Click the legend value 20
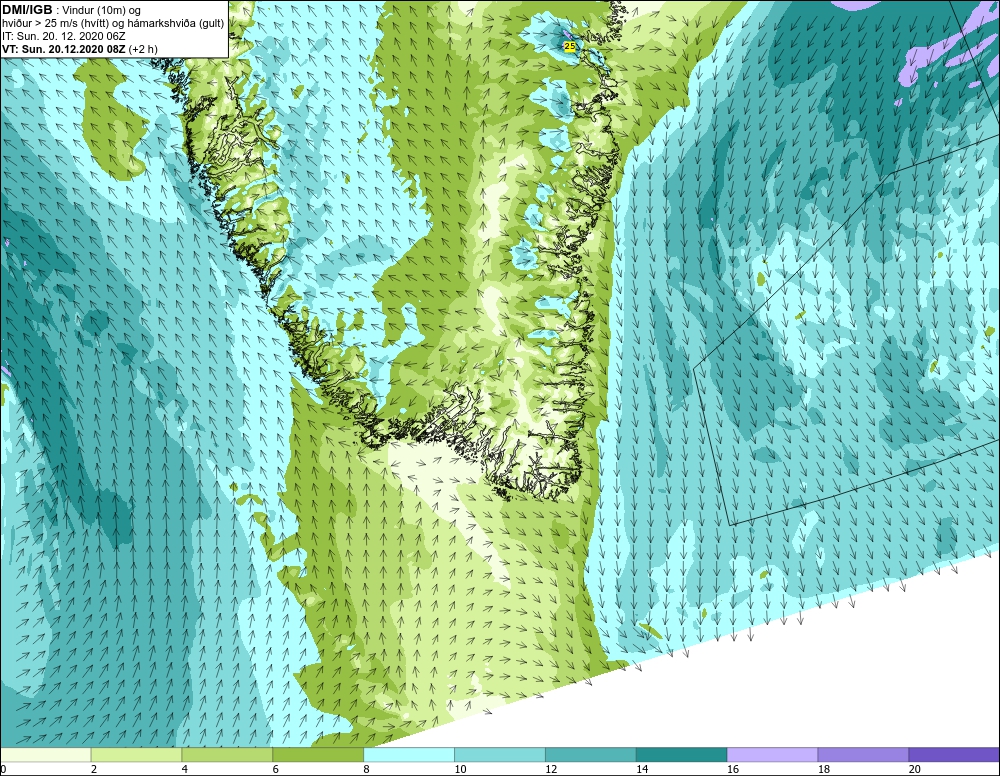Viewport: 1000px width, 776px height. [915, 770]
